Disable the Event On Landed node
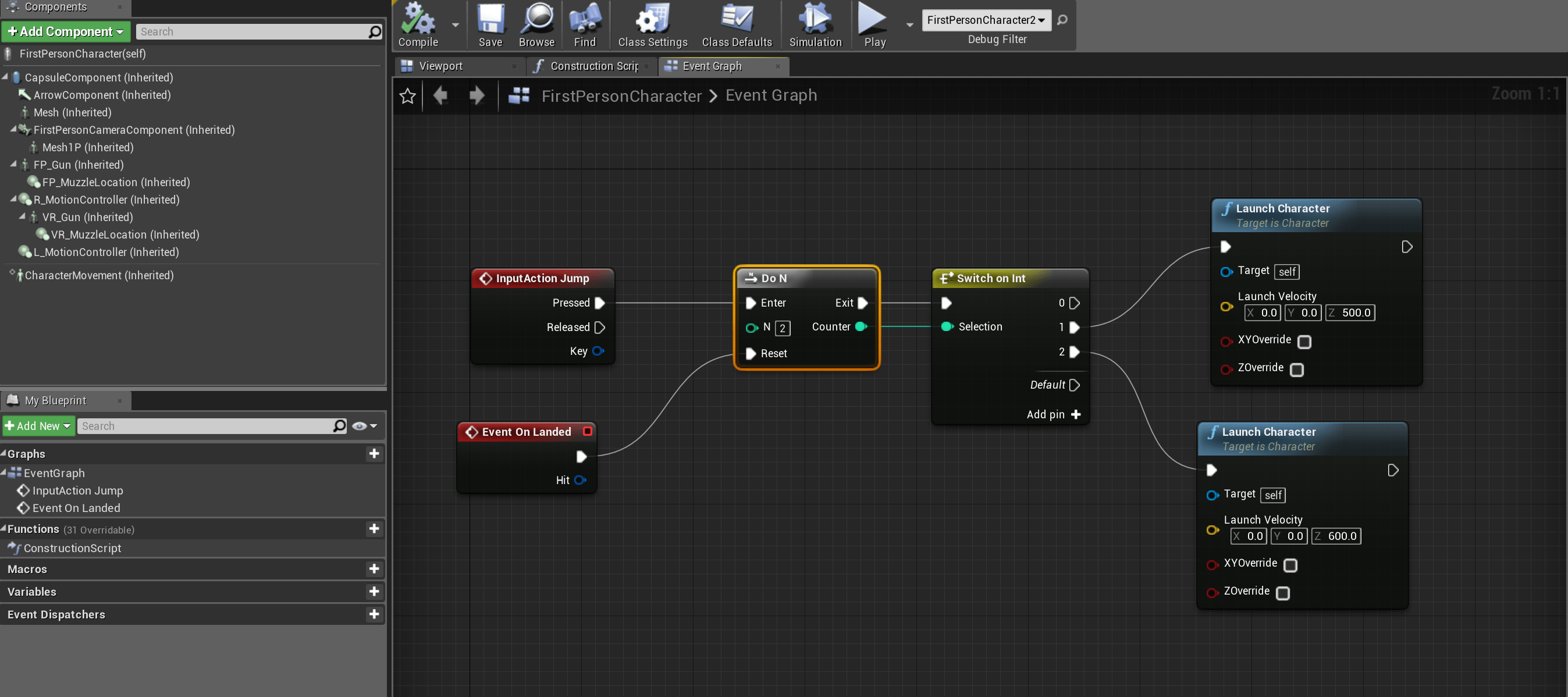Image resolution: width=1568 pixels, height=697 pixels. coord(588,431)
